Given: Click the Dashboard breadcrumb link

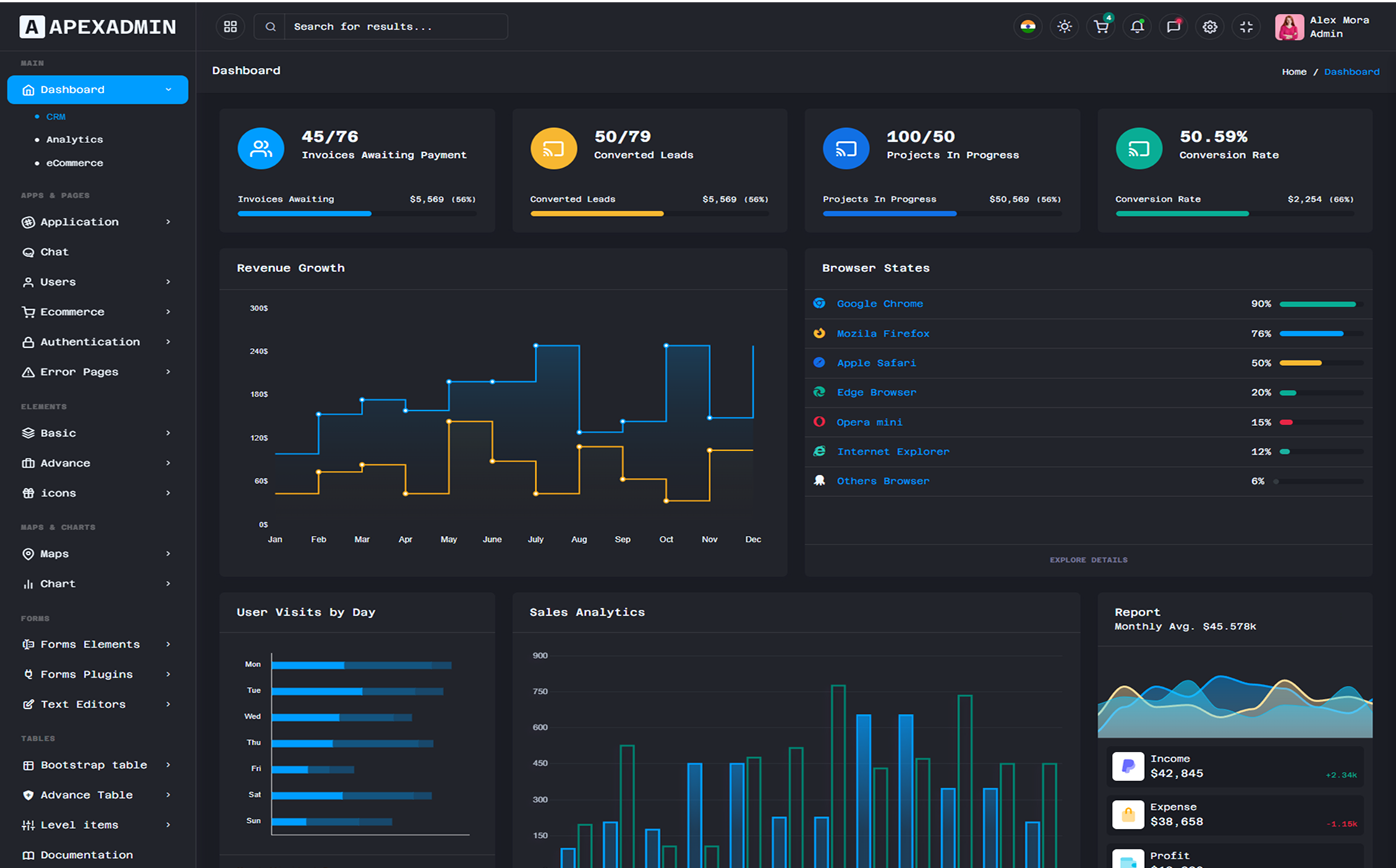Looking at the screenshot, I should [x=1351, y=72].
